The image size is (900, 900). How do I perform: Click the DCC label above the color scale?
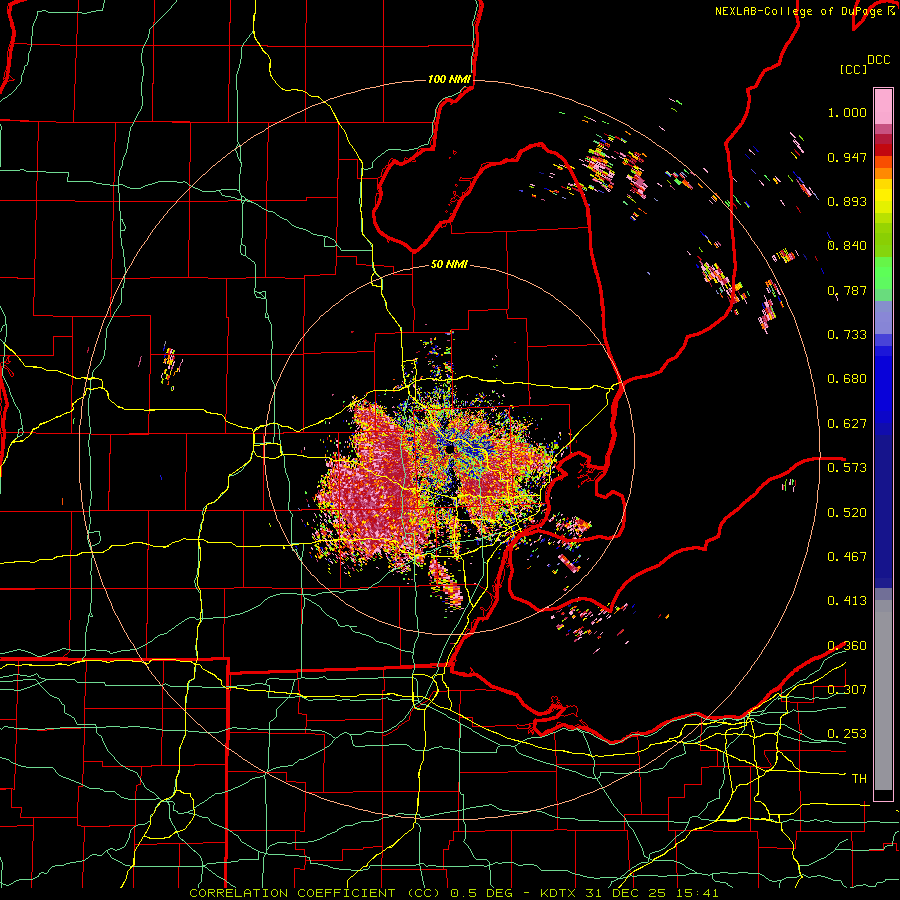[x=879, y=60]
